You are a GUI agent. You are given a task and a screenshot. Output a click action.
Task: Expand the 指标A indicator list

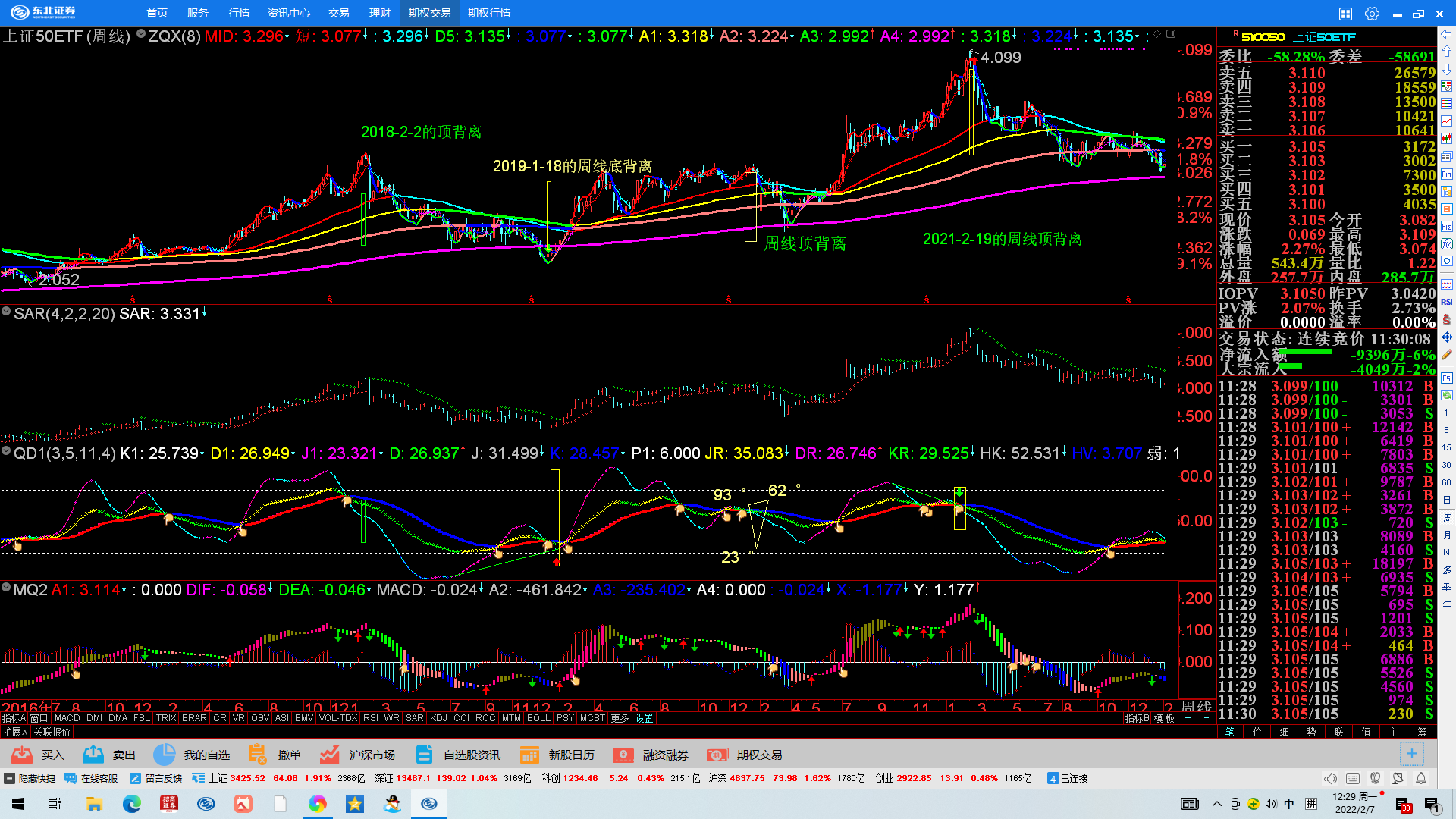(x=14, y=718)
